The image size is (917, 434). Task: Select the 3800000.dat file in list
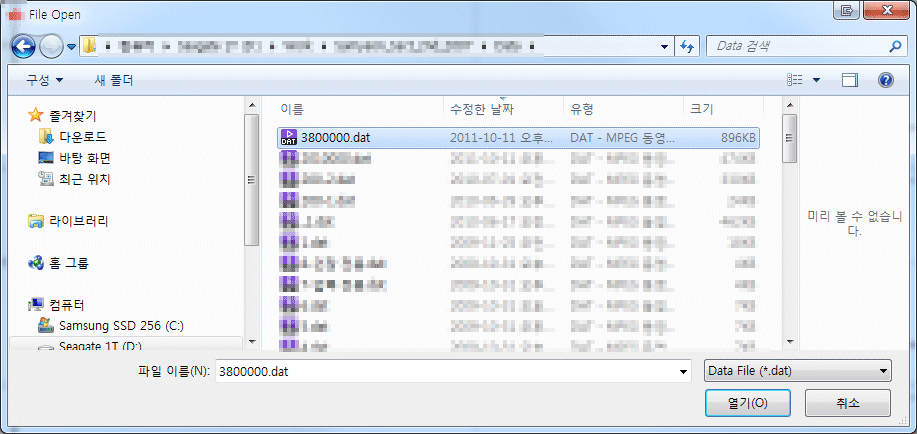336,137
